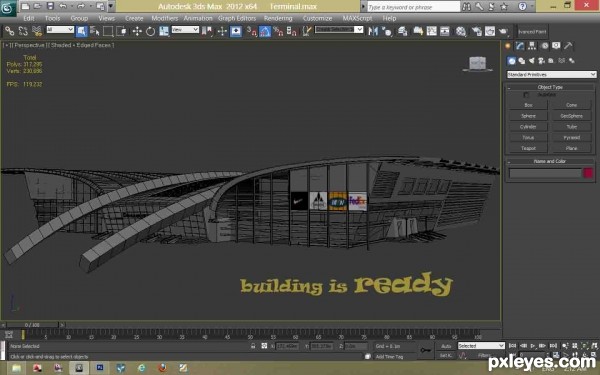Screen dimensions: 600x375
Task: Click the Save File floppy icon
Action: coord(50,6)
